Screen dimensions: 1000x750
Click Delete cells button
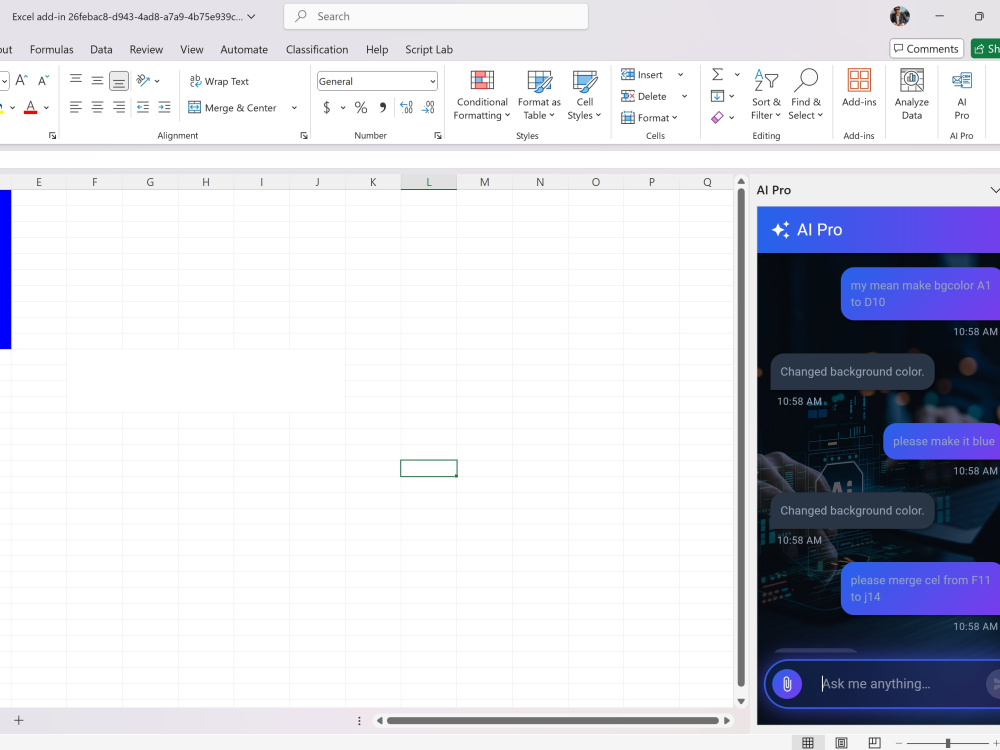click(x=644, y=96)
